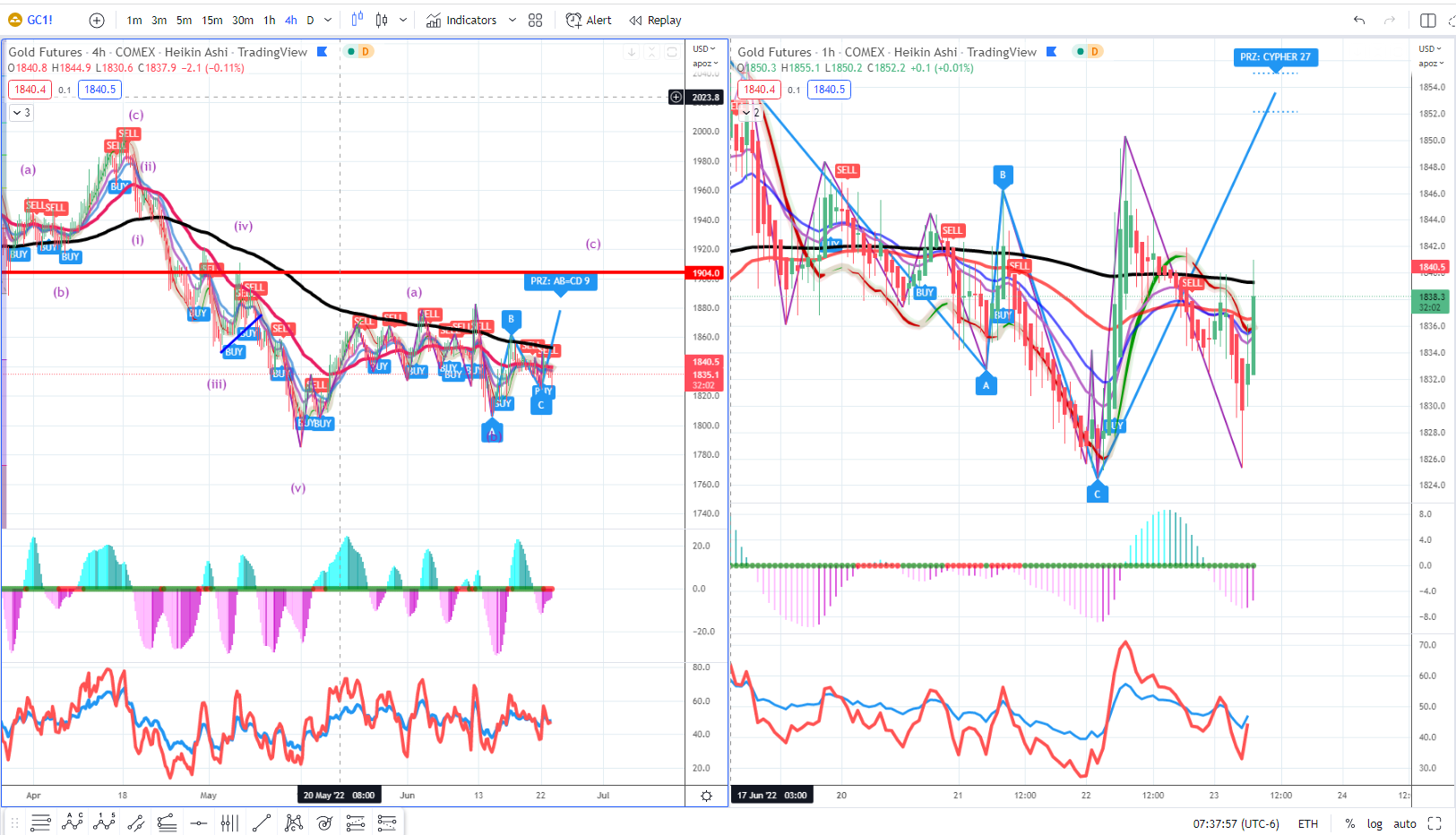This screenshot has width=1456, height=835.
Task: Select the Elliott 12345 wave tool
Action: tap(104, 822)
